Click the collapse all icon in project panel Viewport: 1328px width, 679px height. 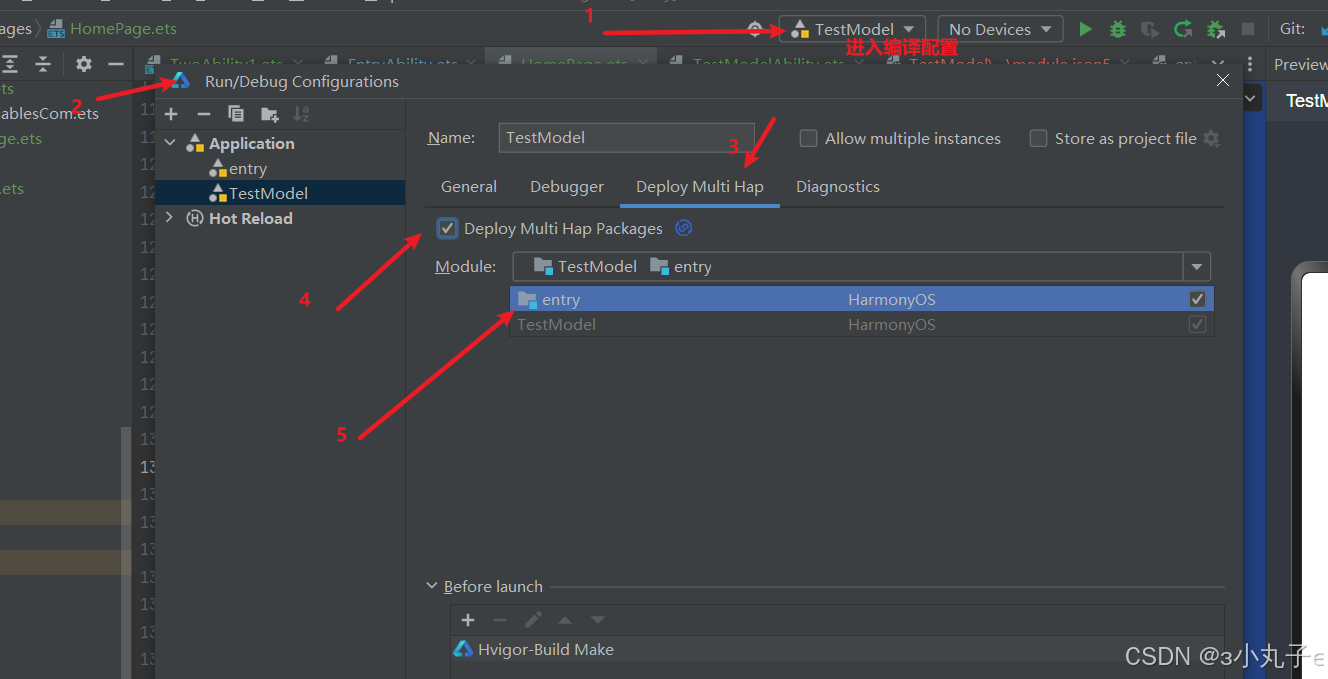point(43,64)
